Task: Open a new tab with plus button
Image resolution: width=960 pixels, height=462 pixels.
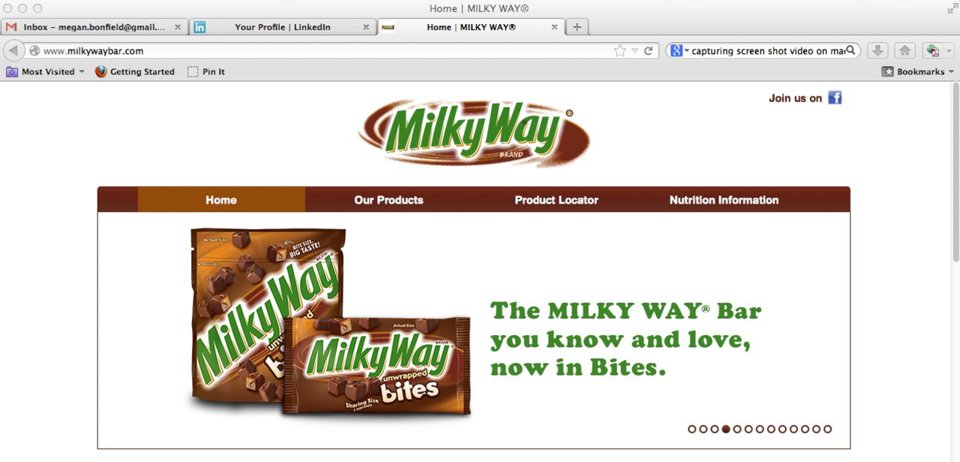Action: 577,27
